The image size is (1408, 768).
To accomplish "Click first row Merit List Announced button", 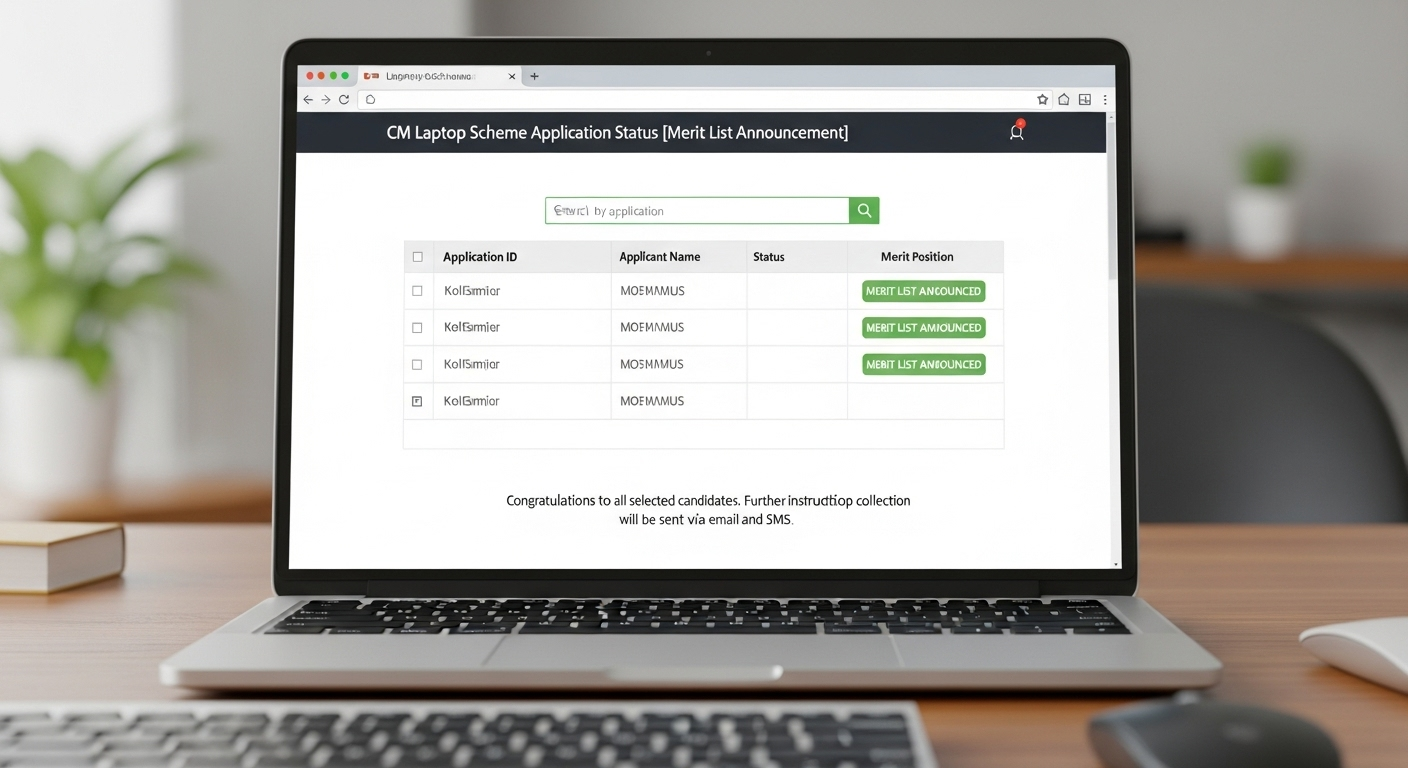I will point(923,291).
